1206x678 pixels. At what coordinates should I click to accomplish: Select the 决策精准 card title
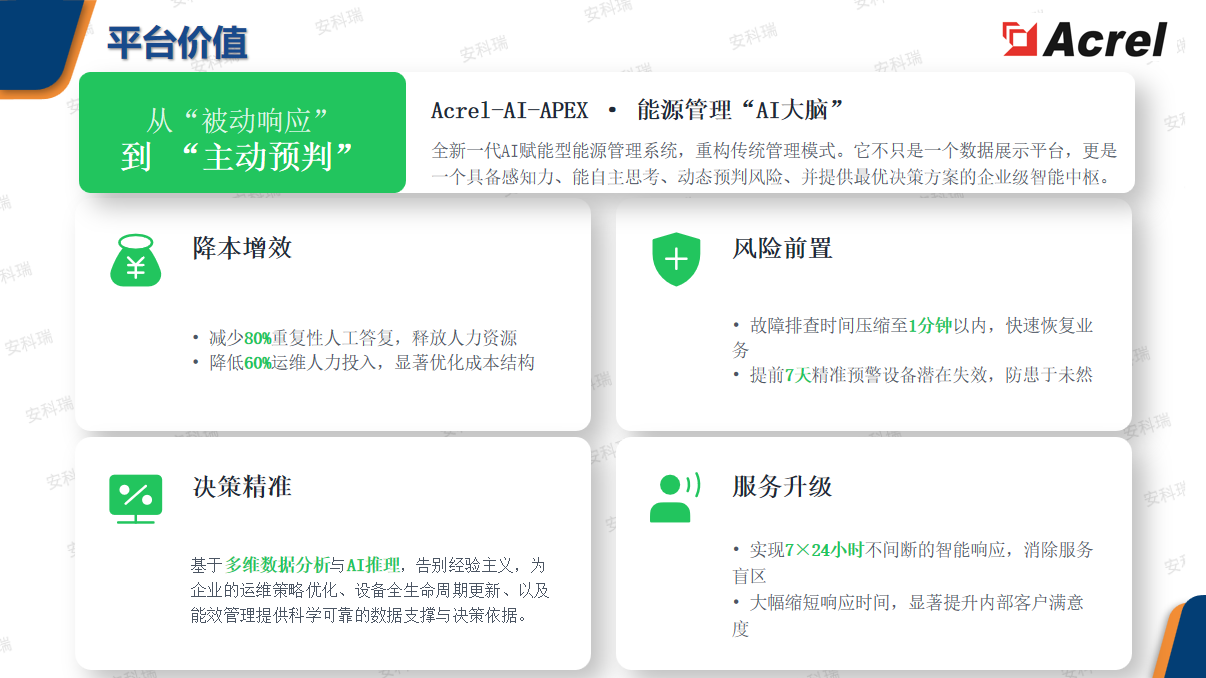pos(242,487)
